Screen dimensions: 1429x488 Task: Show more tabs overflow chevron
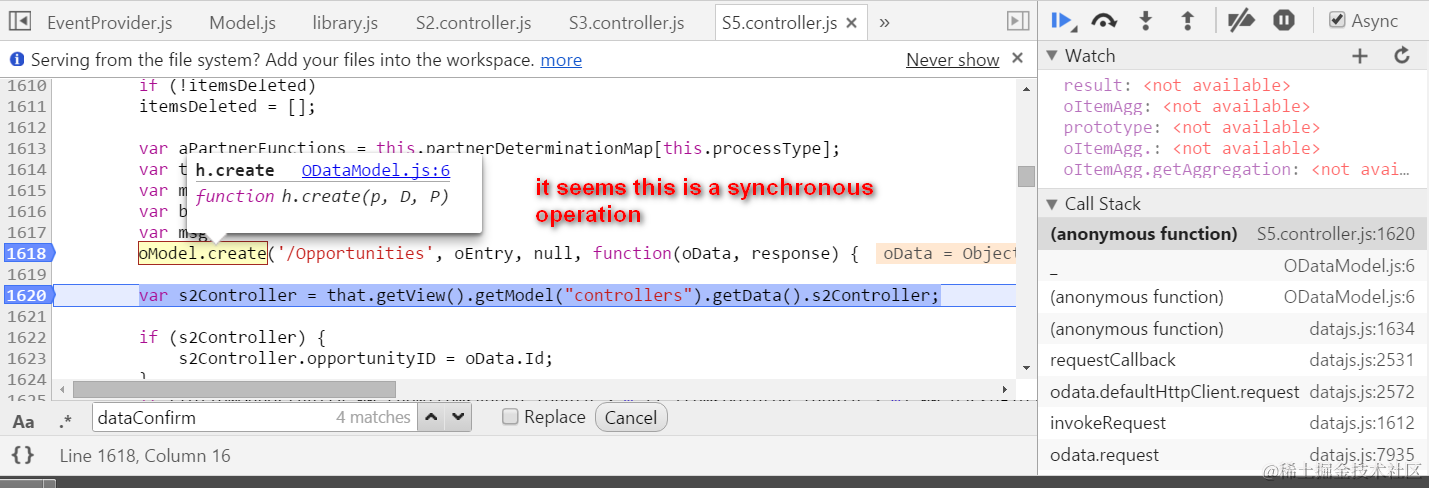coord(884,22)
